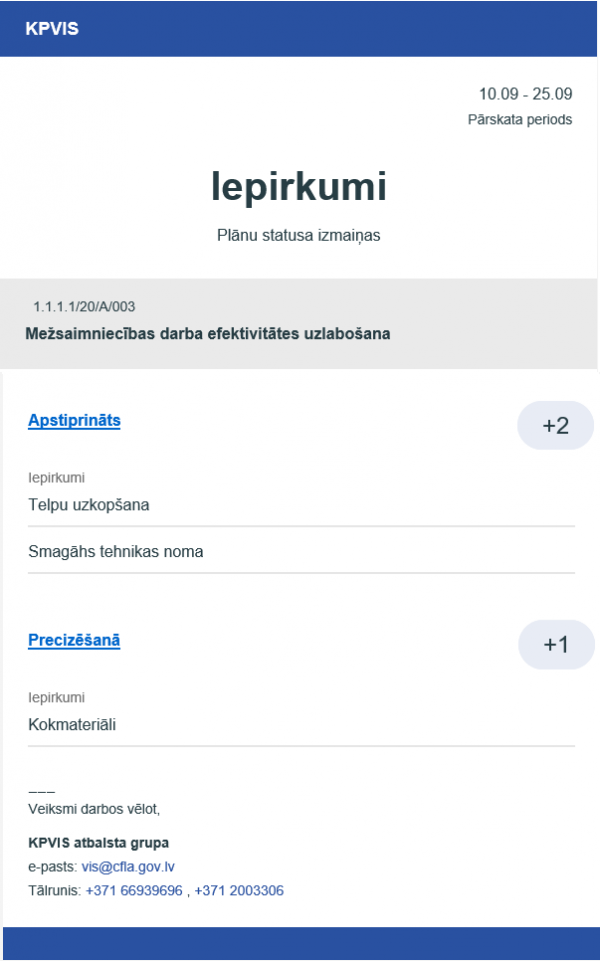Click the Veiksmi darbos vēlot closing line
Image resolution: width=600 pixels, height=961 pixels.
(94, 808)
